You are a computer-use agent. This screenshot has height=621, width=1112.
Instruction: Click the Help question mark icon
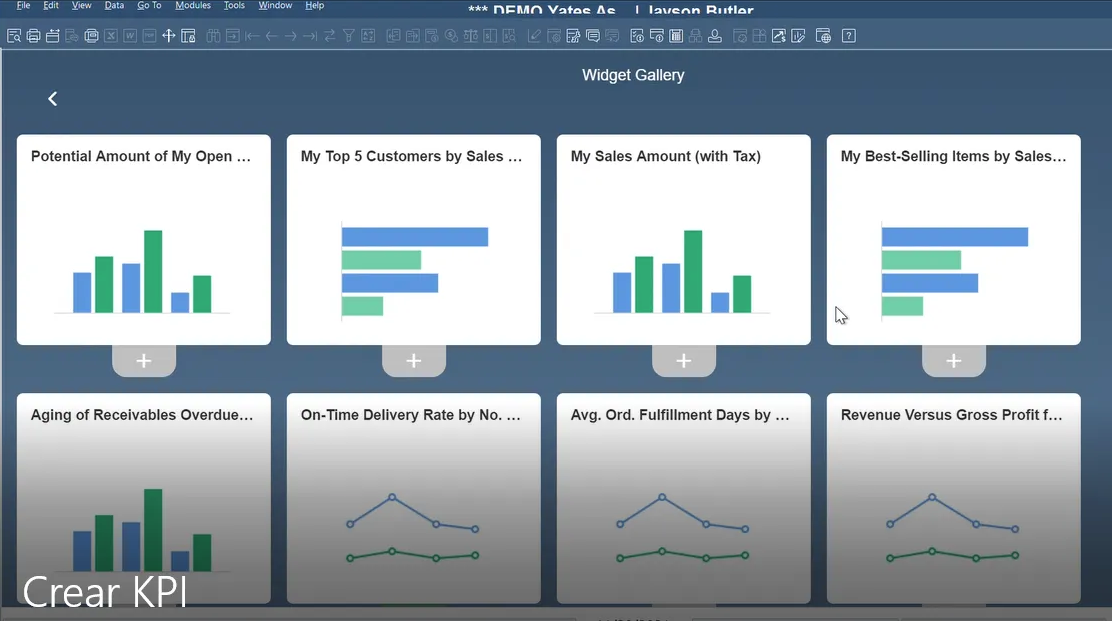(849, 36)
